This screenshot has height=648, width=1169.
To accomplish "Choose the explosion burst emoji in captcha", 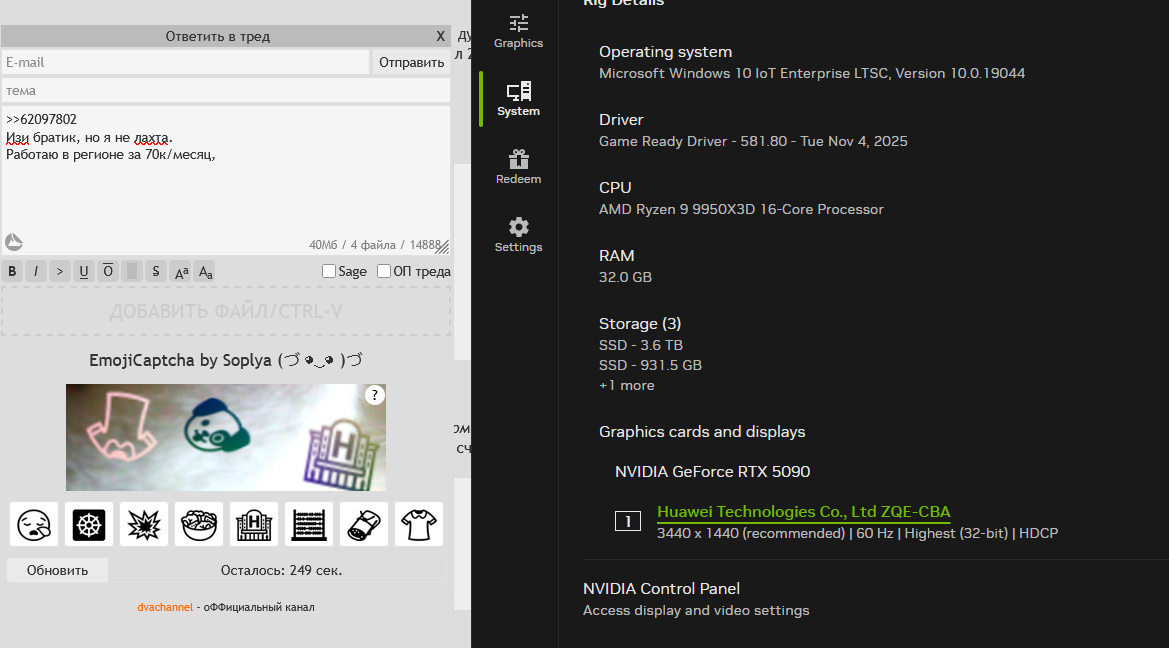I will 144,524.
